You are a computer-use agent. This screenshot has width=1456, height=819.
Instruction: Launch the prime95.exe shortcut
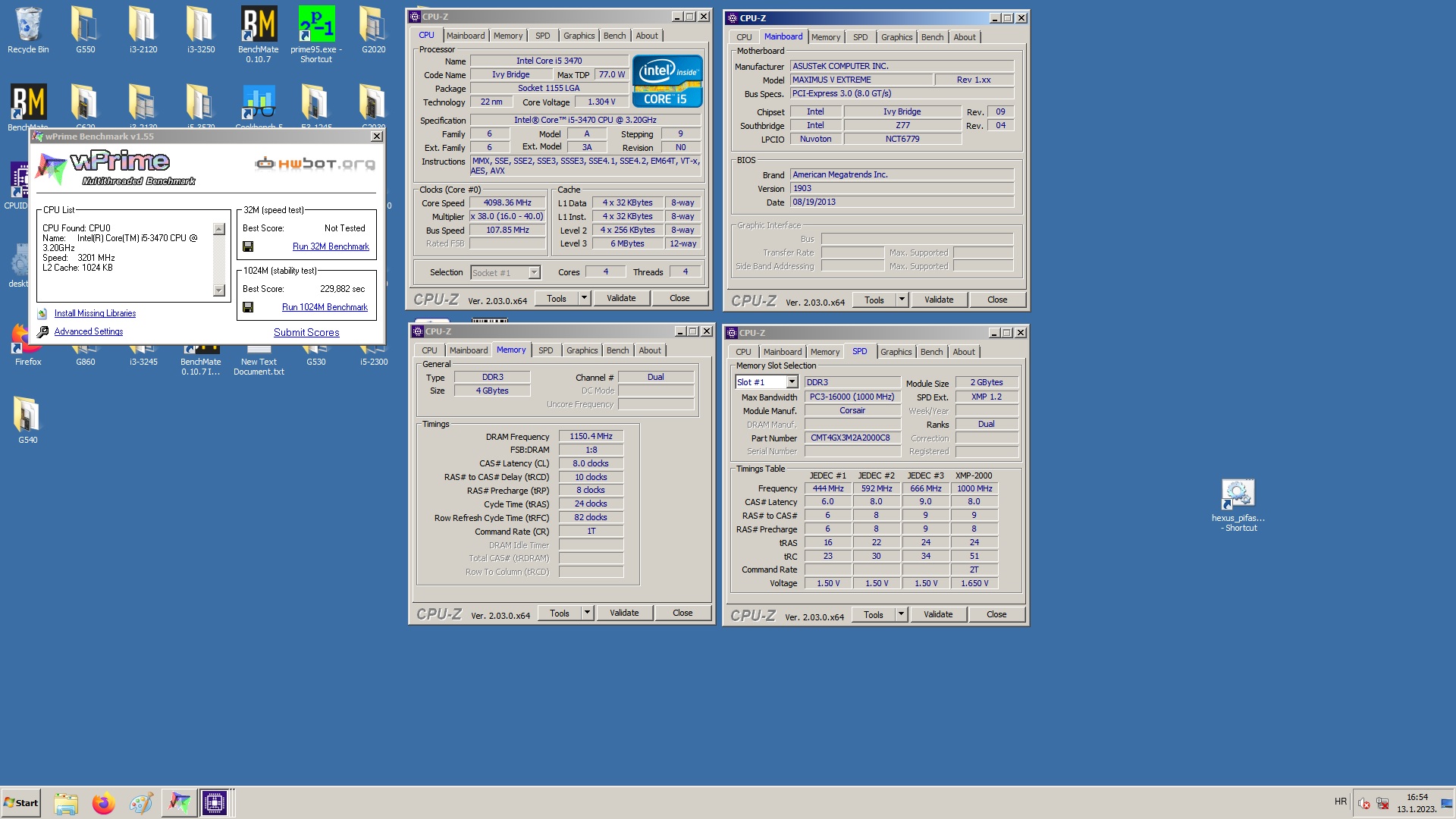pyautogui.click(x=315, y=34)
